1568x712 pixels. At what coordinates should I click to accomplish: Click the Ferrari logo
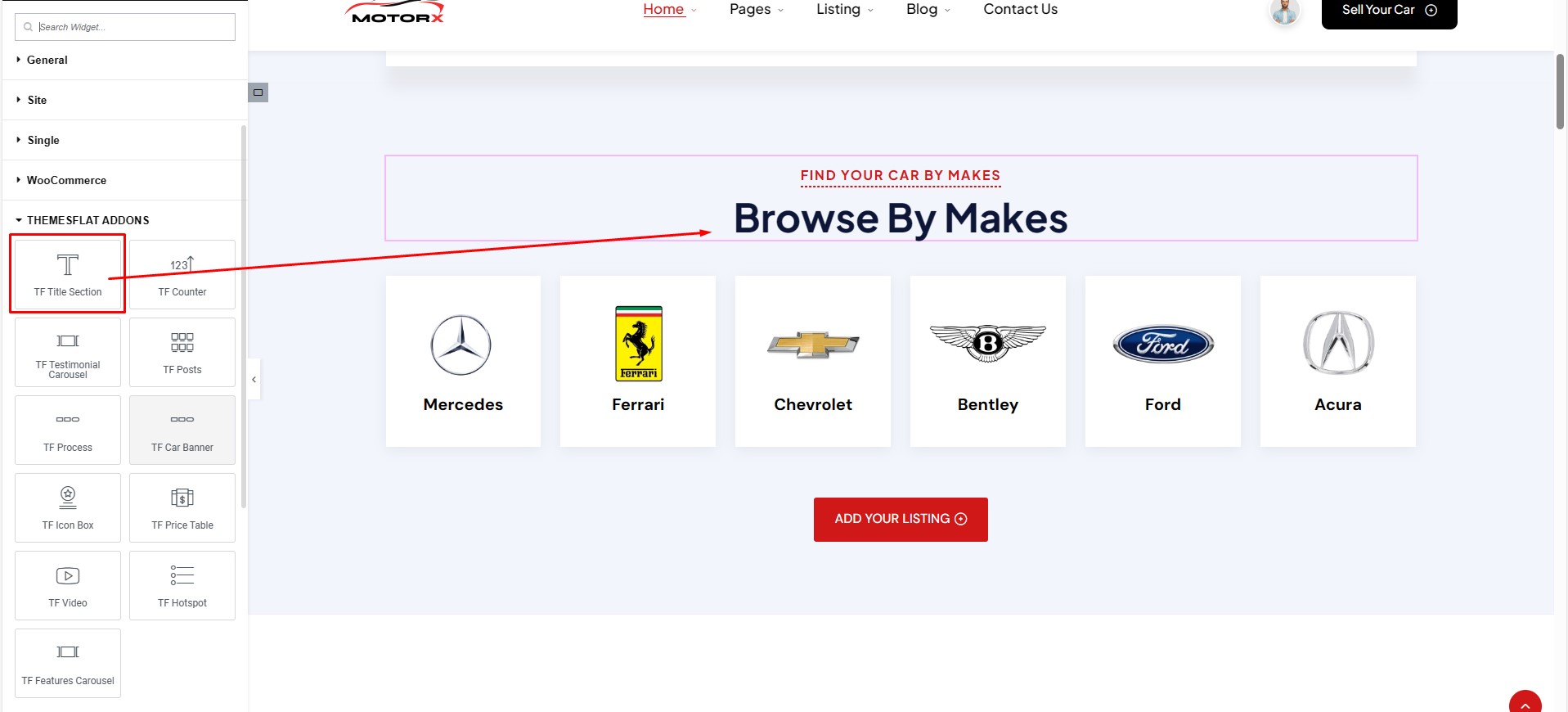638,344
